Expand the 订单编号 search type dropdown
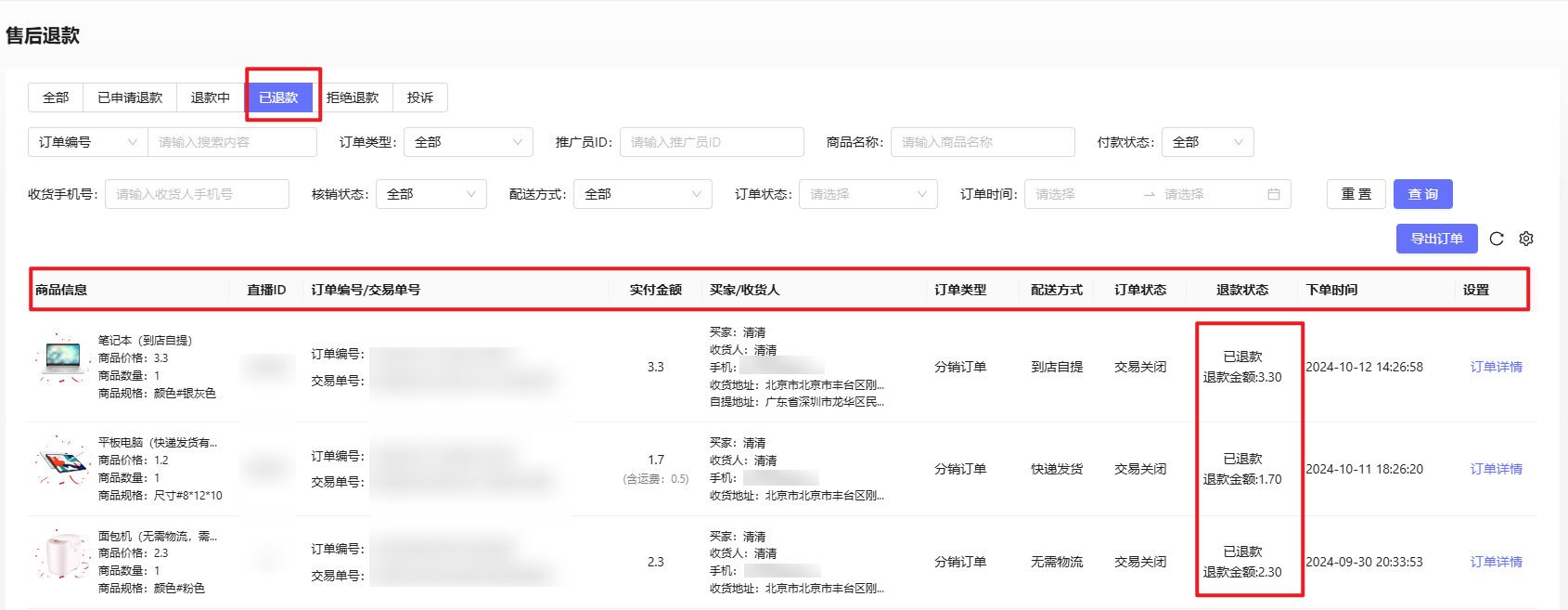 tap(88, 142)
